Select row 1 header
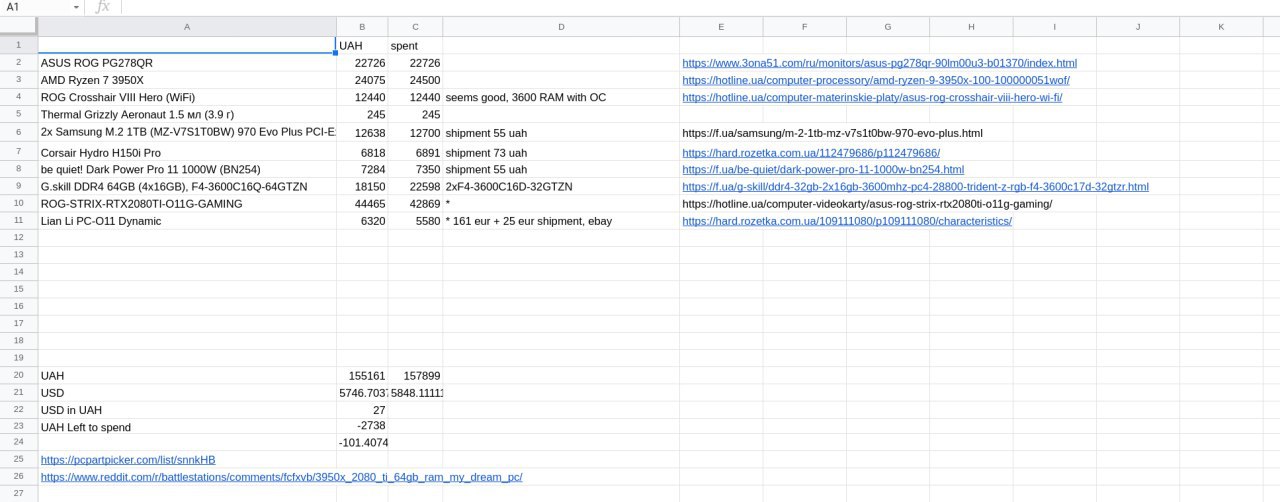This screenshot has height=502, width=1280. (x=19, y=45)
